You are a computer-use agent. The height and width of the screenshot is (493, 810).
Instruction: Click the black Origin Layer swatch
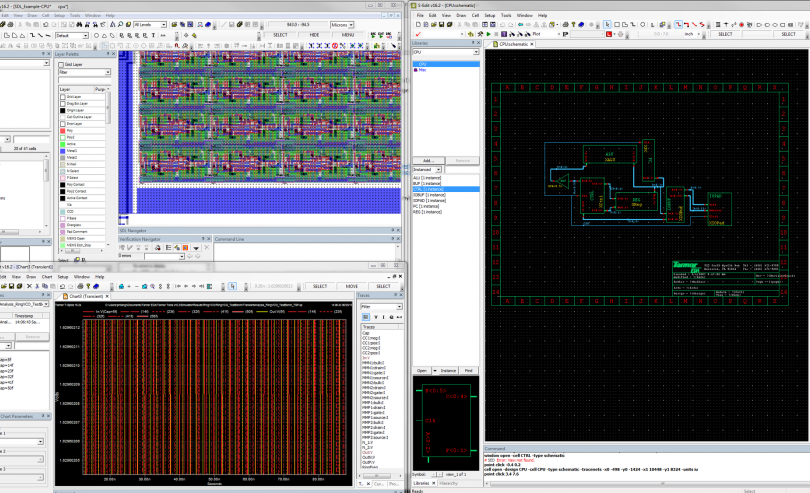pos(63,110)
